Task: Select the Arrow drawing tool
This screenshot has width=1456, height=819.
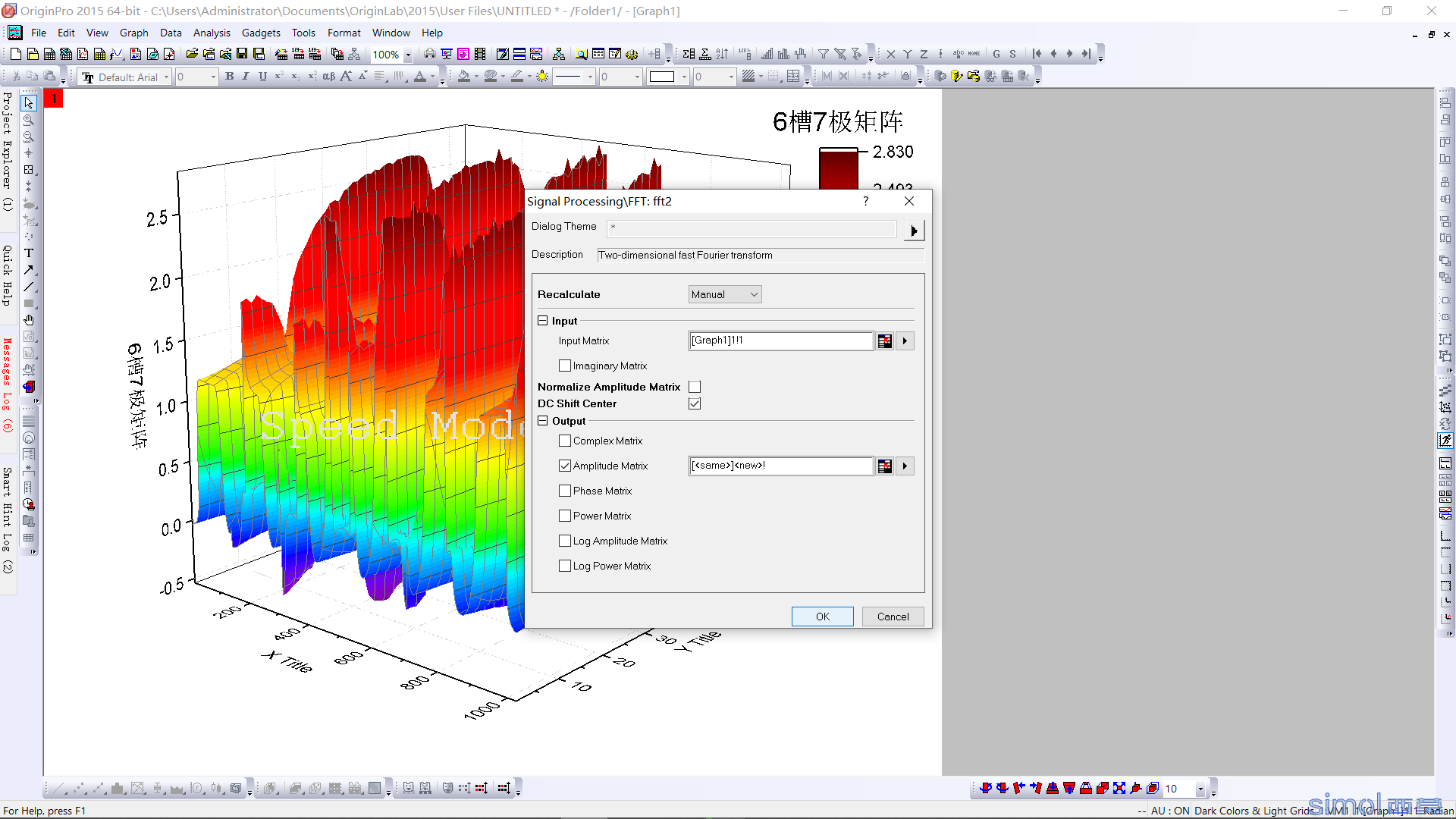Action: pyautogui.click(x=29, y=270)
